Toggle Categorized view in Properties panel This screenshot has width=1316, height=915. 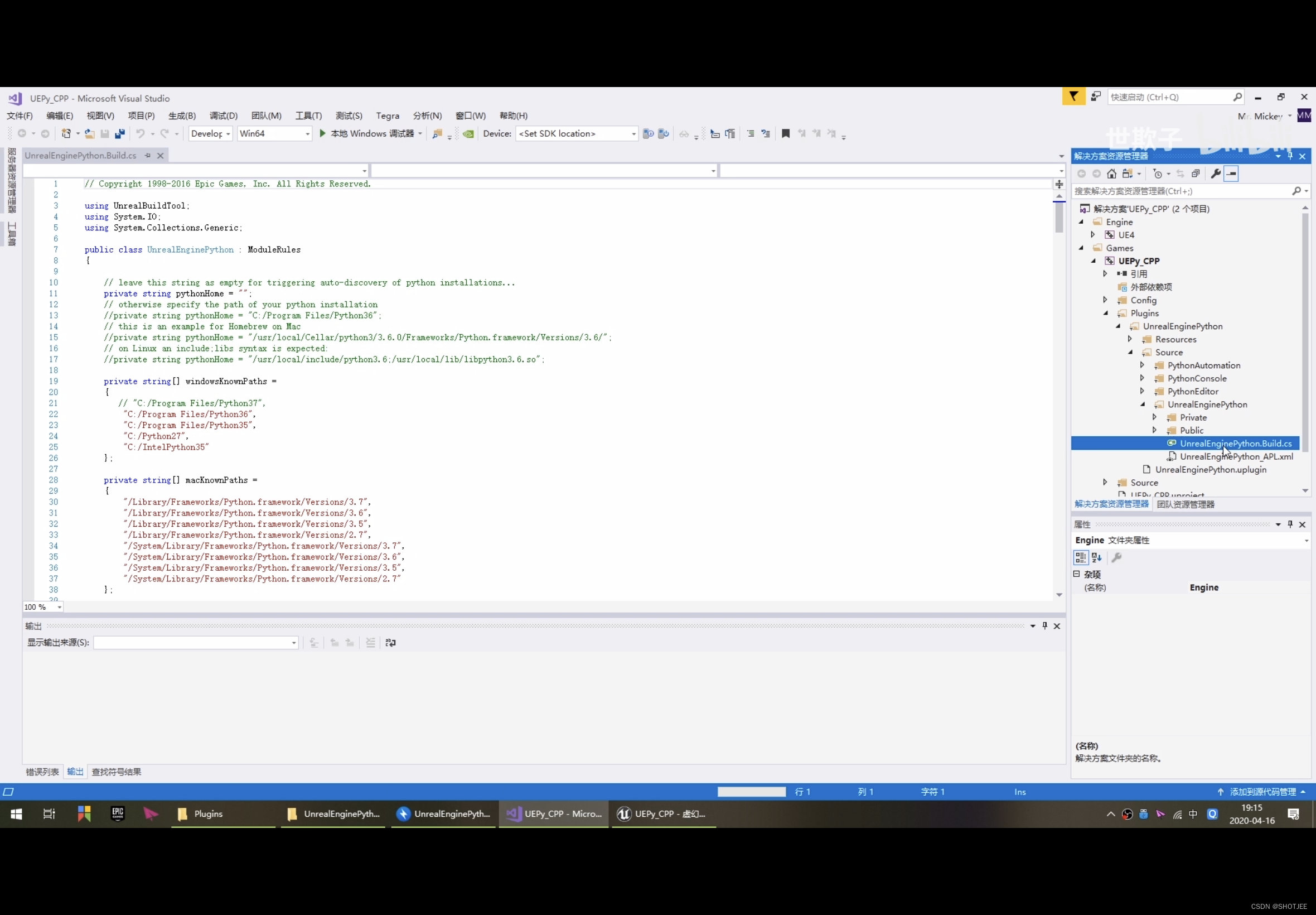point(1081,557)
